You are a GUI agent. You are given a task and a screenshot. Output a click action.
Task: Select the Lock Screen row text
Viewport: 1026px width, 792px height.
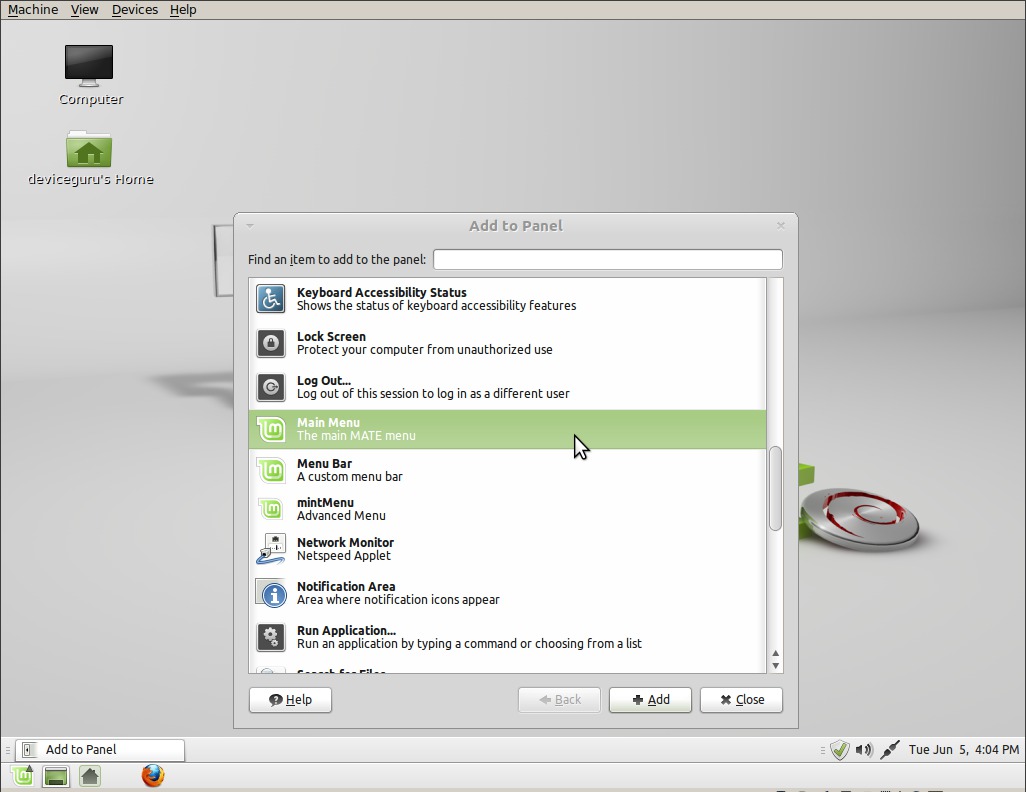point(425,343)
